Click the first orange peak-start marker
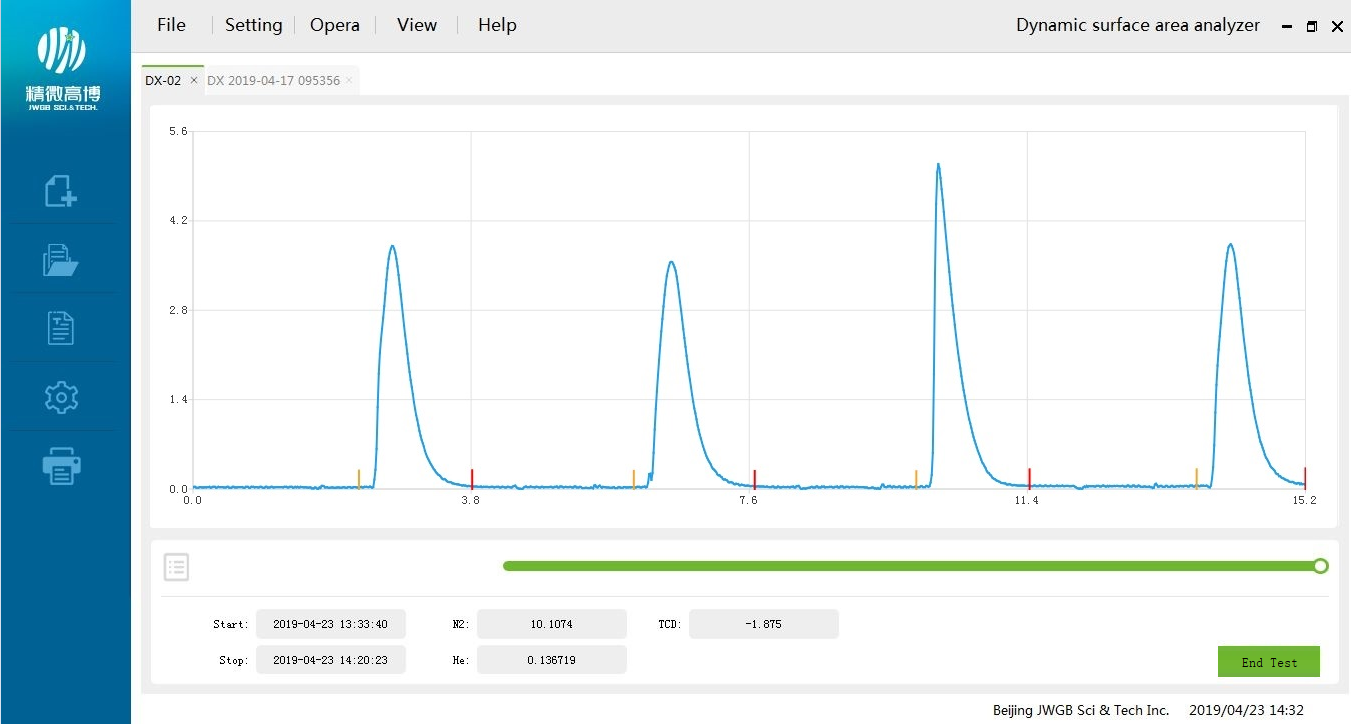1351x724 pixels. (359, 478)
